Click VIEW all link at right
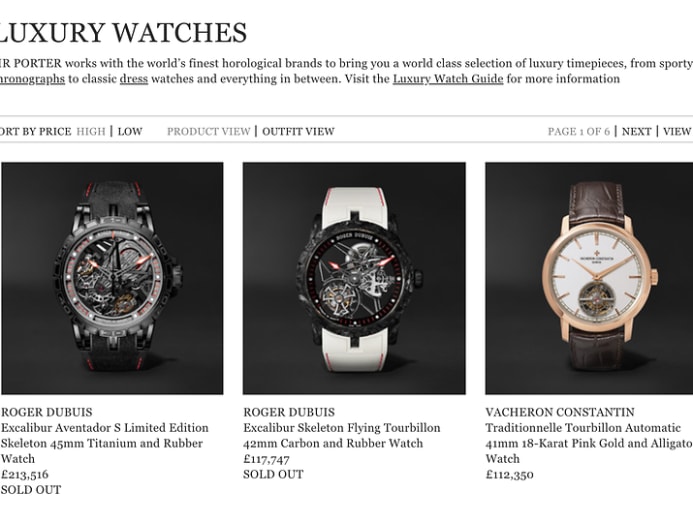 678,131
